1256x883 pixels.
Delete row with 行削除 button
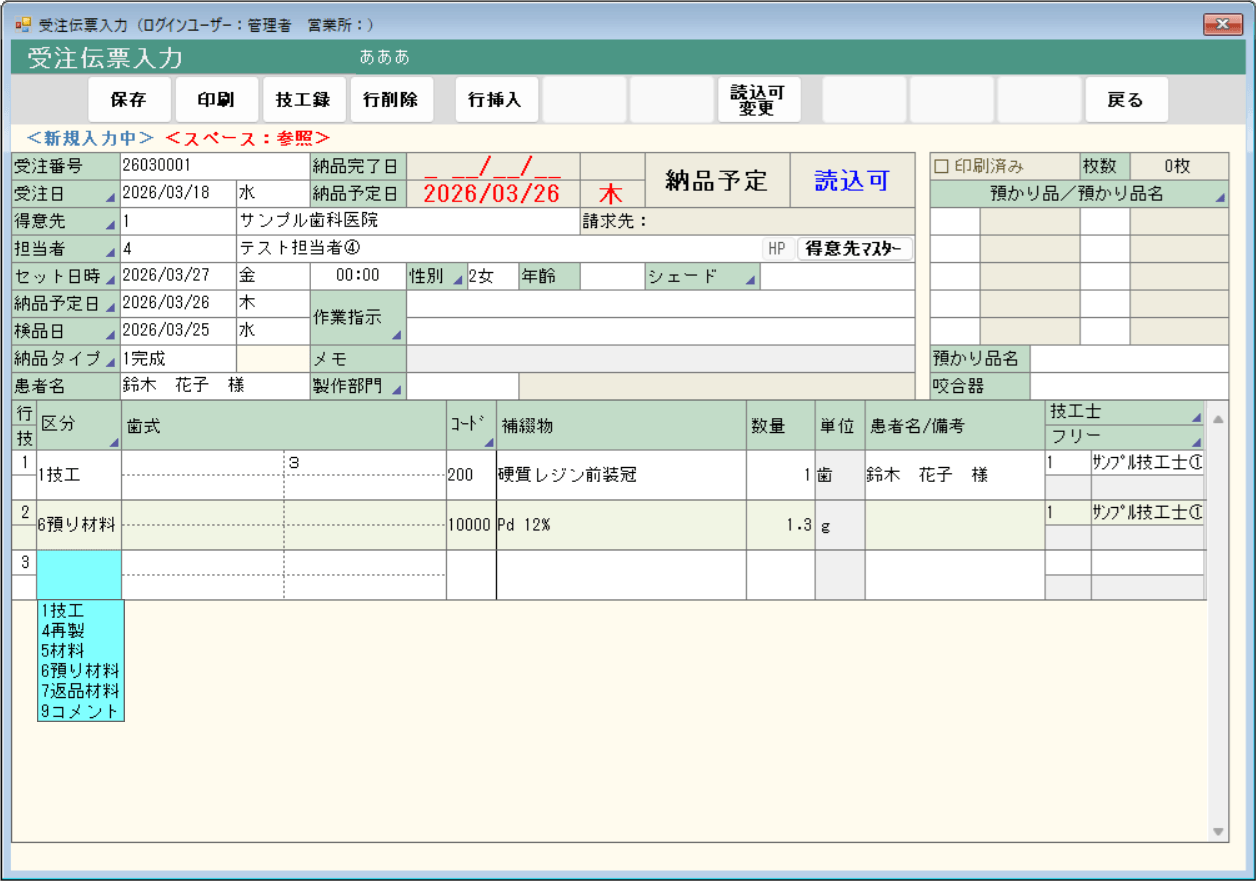pos(391,100)
